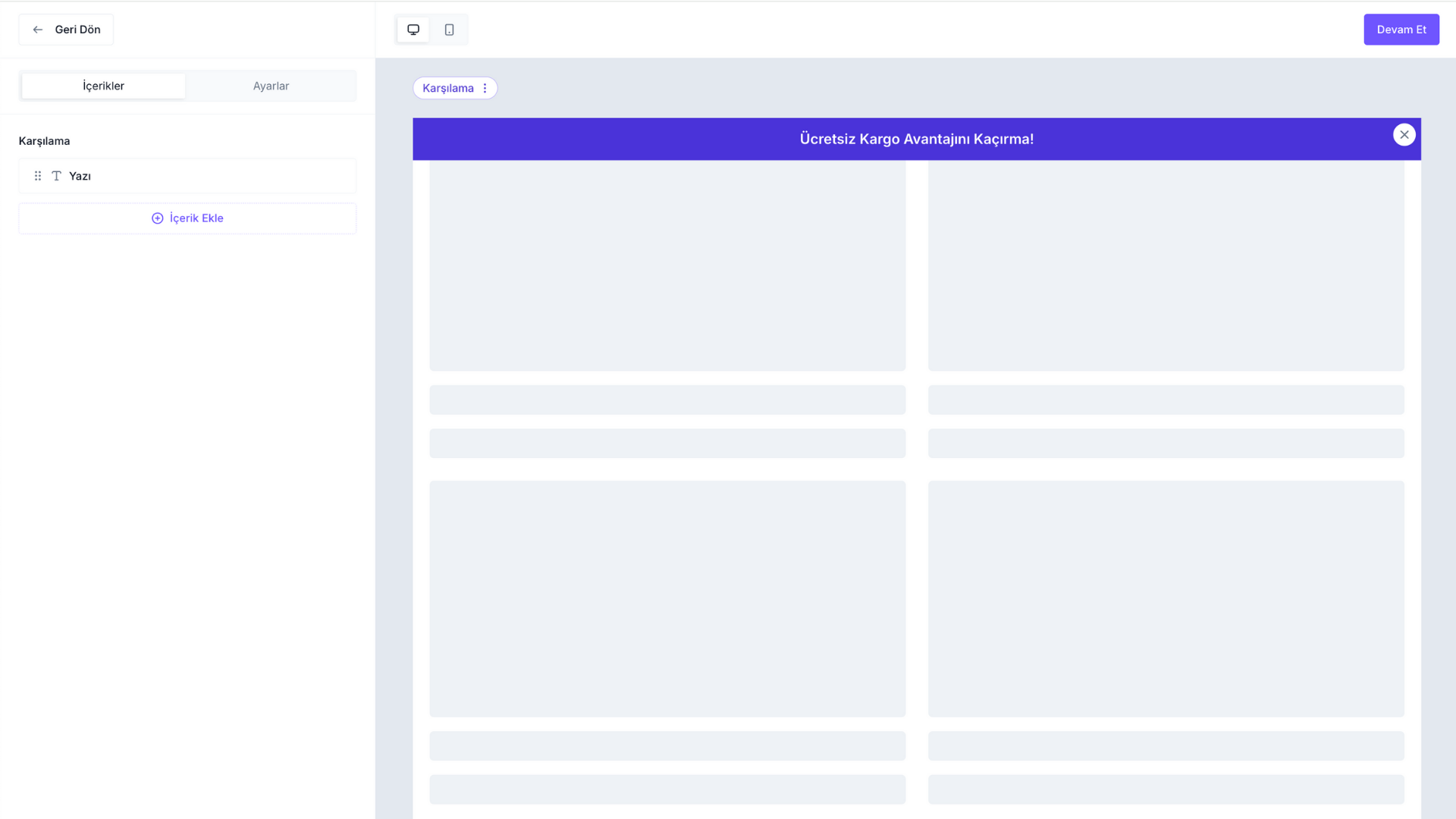This screenshot has width=1456, height=819.
Task: Close the free shipping announcement bar
Action: click(x=1404, y=134)
